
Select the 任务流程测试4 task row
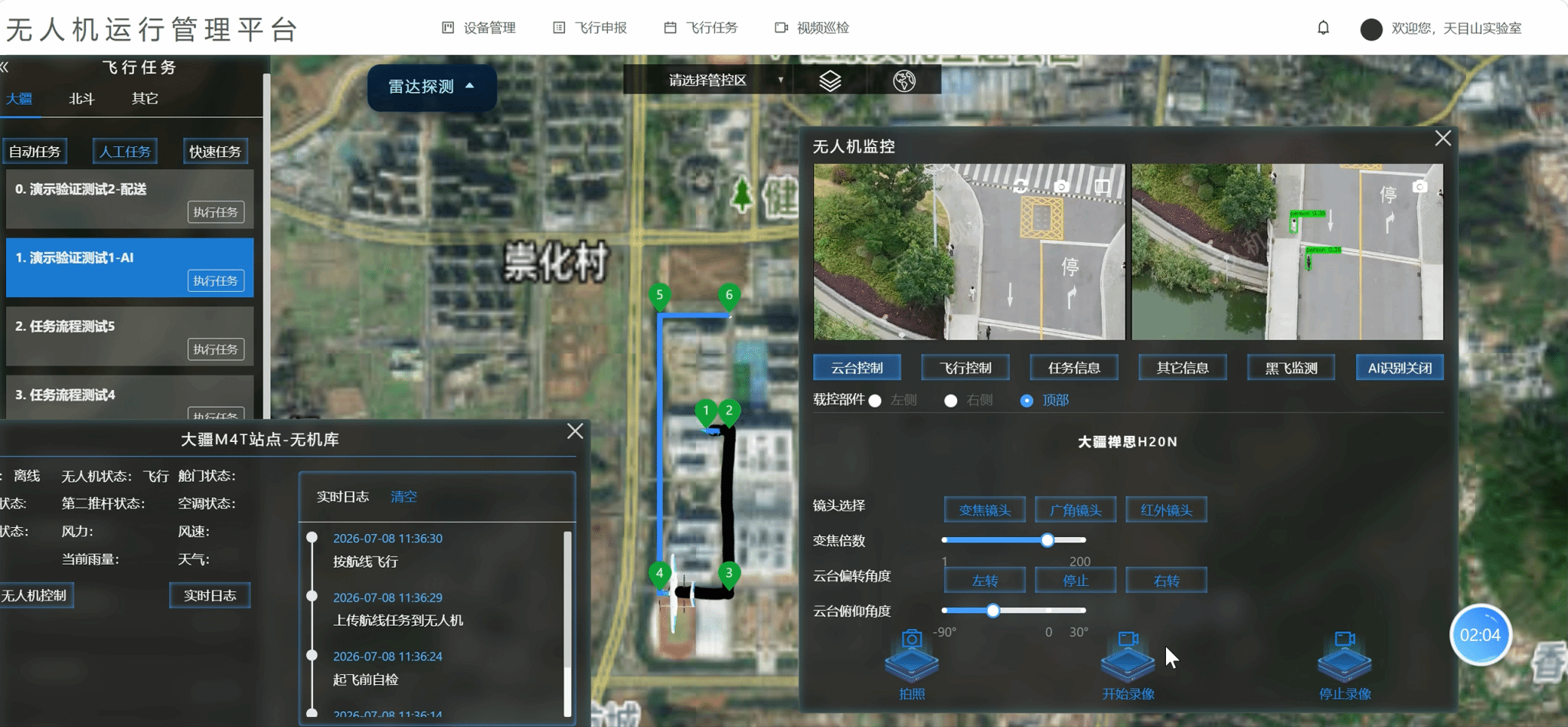[x=129, y=397]
